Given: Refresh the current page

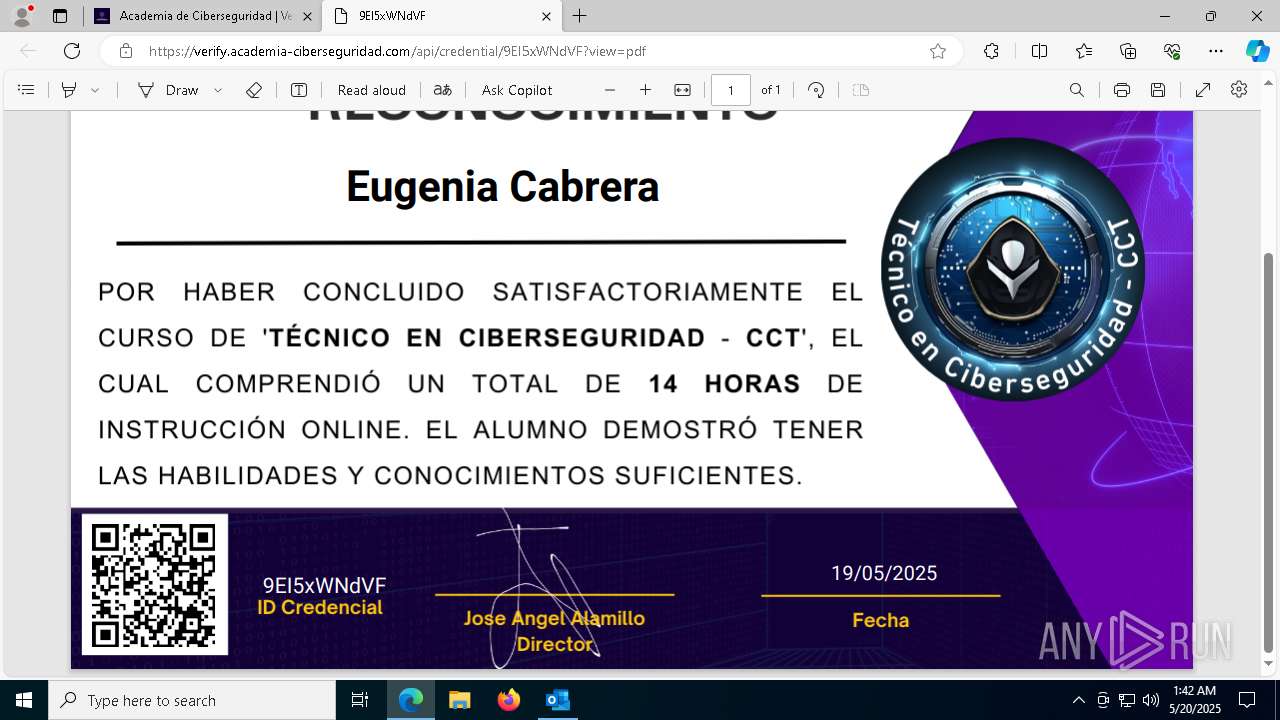Looking at the screenshot, I should pyautogui.click(x=72, y=51).
